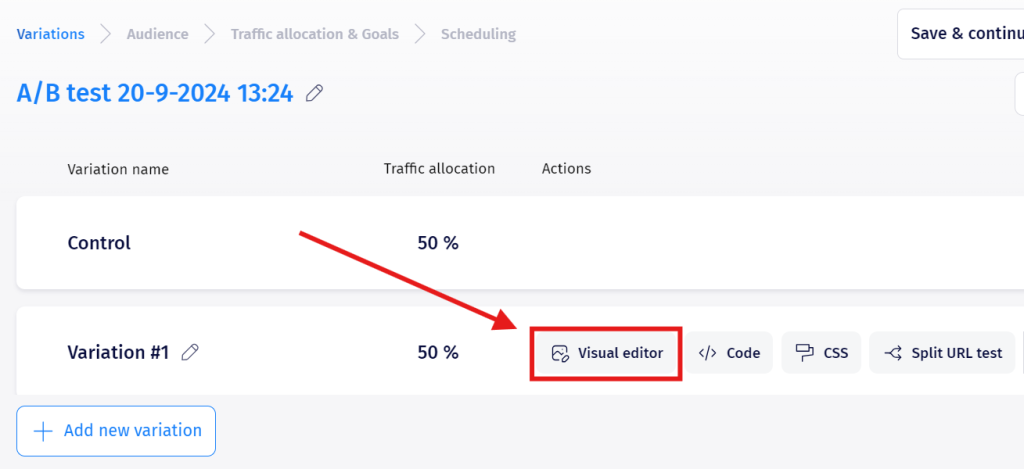This screenshot has width=1024, height=469.
Task: Open the Code editor for Variation #1
Action: pyautogui.click(x=730, y=353)
